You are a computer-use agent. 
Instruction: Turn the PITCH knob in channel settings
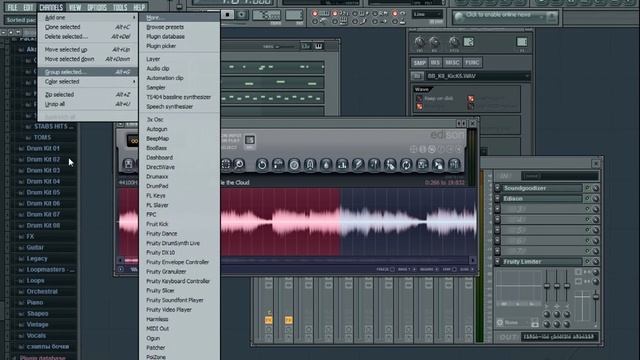(x=453, y=42)
